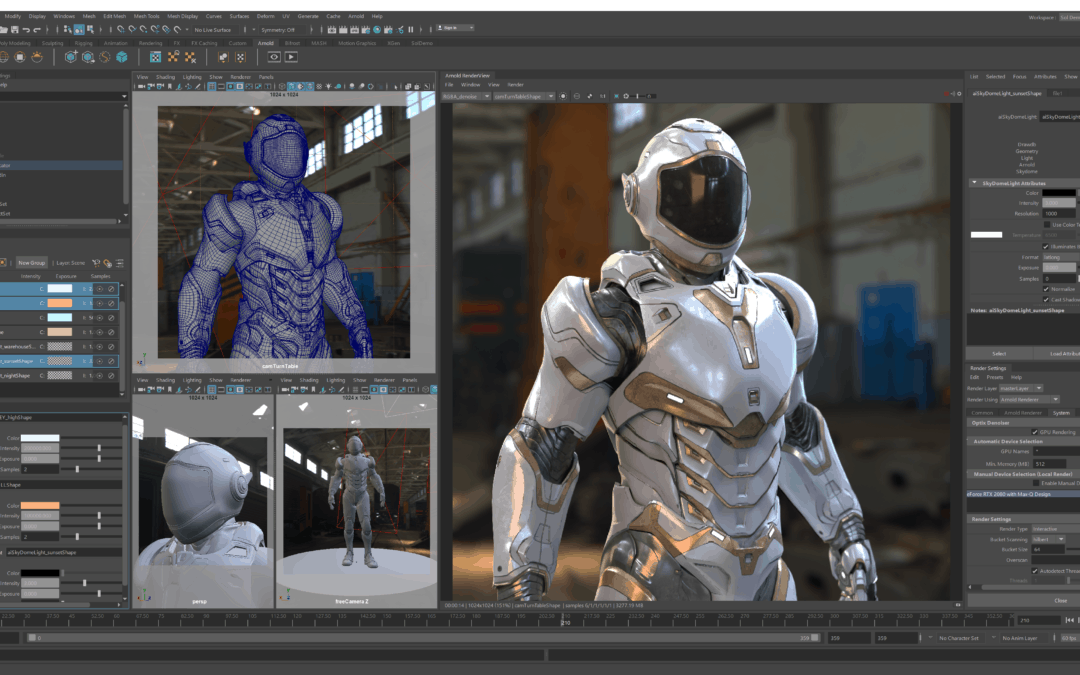Image resolution: width=1080 pixels, height=675 pixels.
Task: Click the select camera icon in camTurnTable viewport
Action: (141, 87)
